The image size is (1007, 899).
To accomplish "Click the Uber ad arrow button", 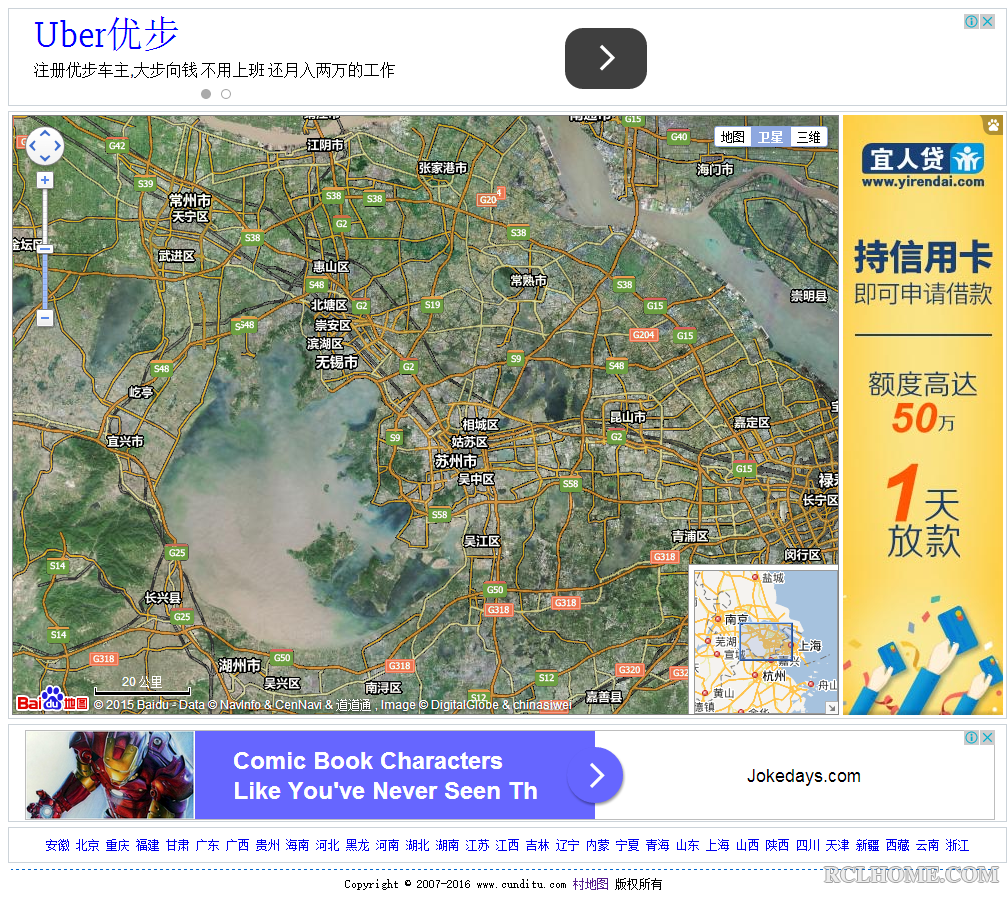I will [x=606, y=58].
